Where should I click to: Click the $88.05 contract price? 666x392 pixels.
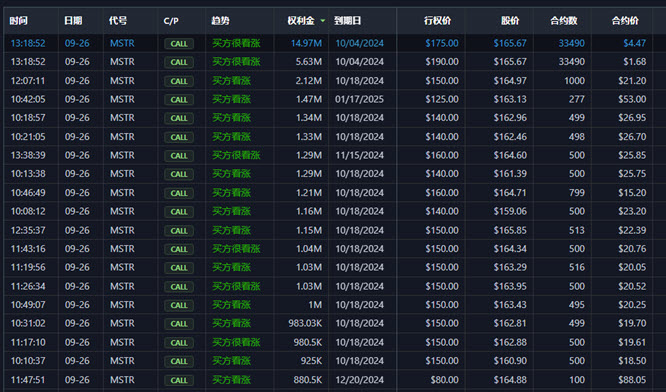(632, 380)
